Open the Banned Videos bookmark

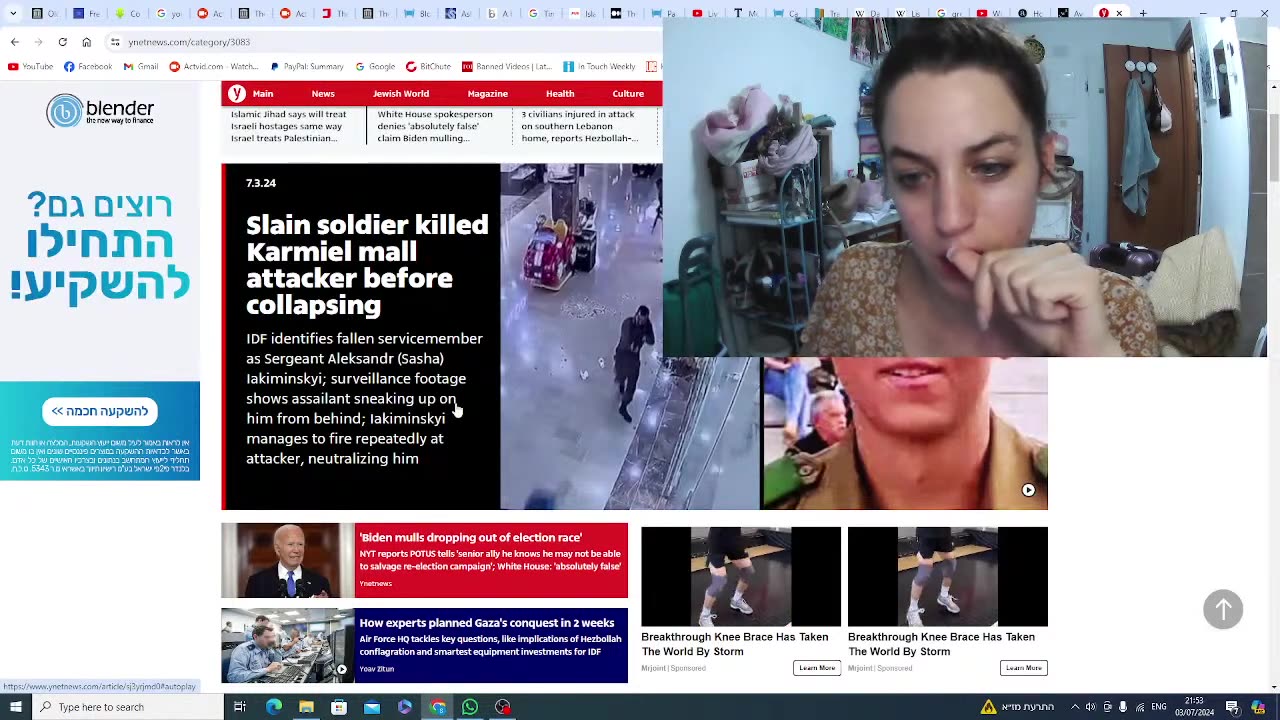tap(507, 67)
